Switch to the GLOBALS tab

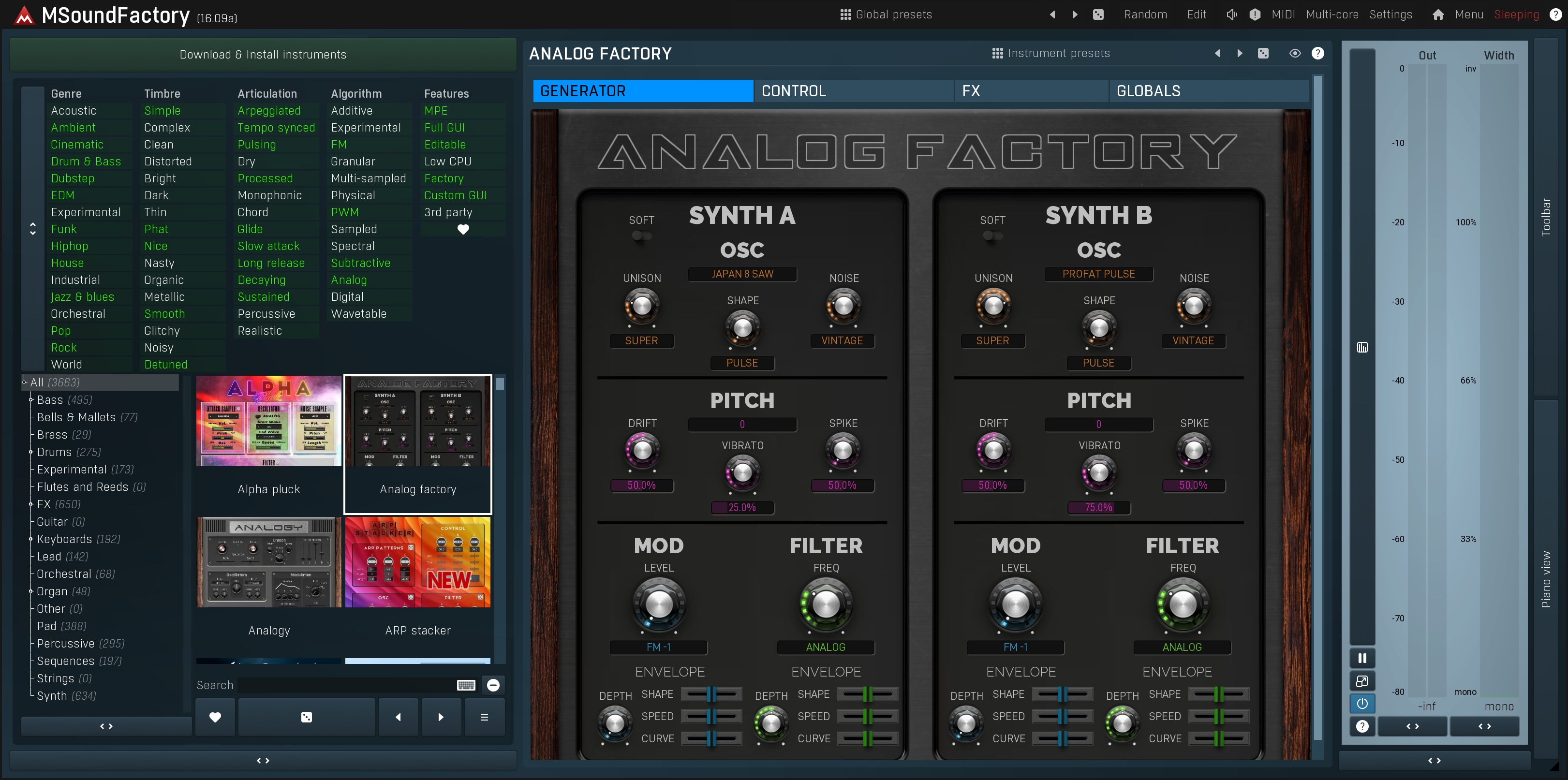coord(1208,91)
